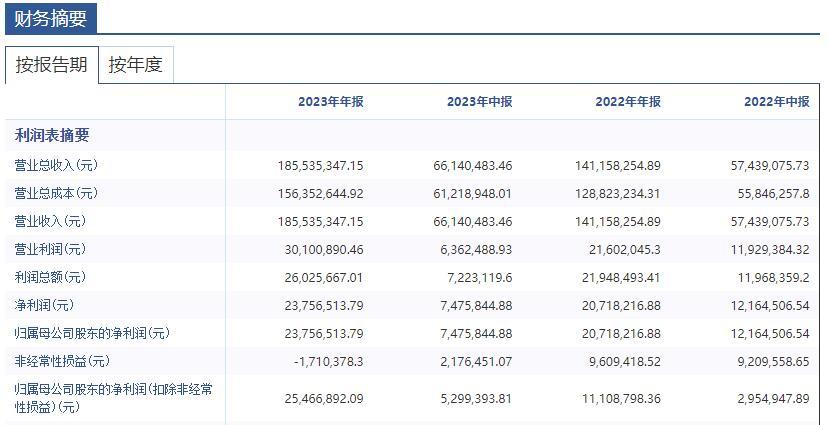Click the 营业利润(元) row label

(50, 249)
